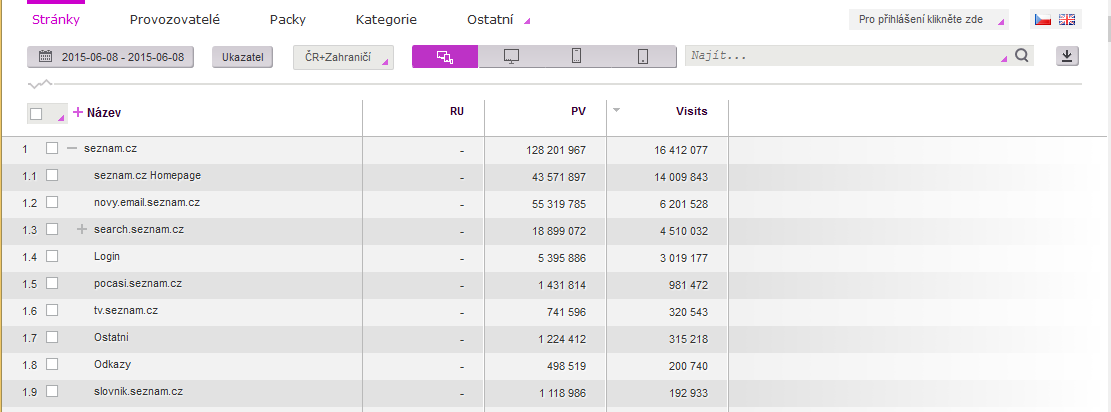Click the download export icon

point(1067,57)
